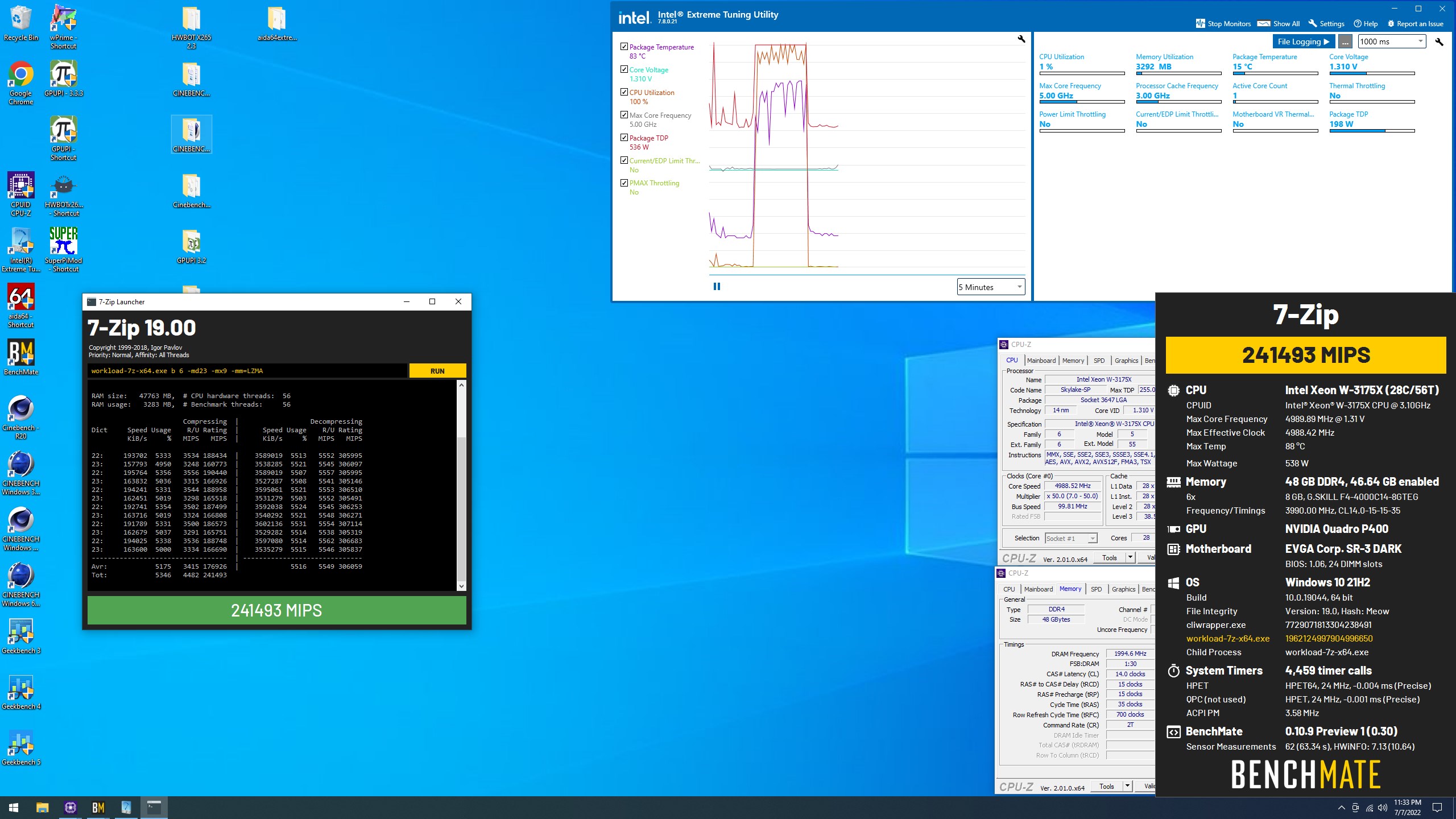Switch to BenchMate in the taskbar

coord(98,808)
